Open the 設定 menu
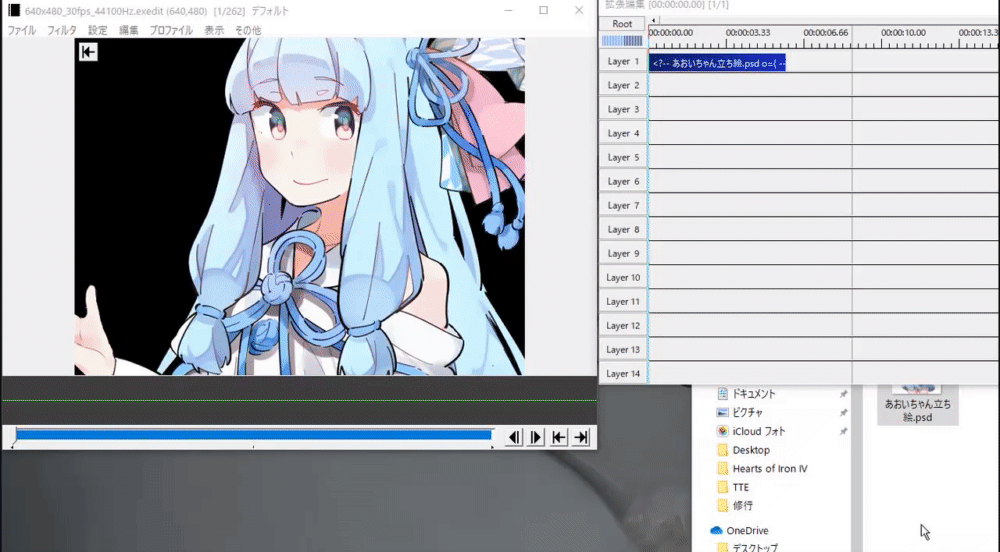This screenshot has height=552, width=1000. (x=98, y=30)
